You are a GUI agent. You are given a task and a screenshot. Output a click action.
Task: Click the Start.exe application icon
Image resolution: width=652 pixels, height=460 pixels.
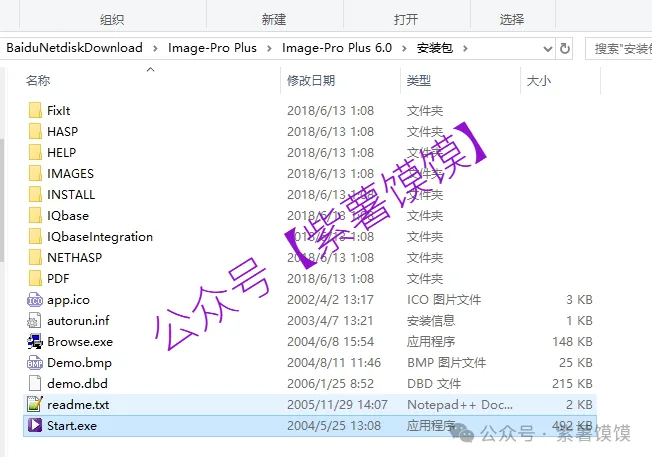pos(34,426)
